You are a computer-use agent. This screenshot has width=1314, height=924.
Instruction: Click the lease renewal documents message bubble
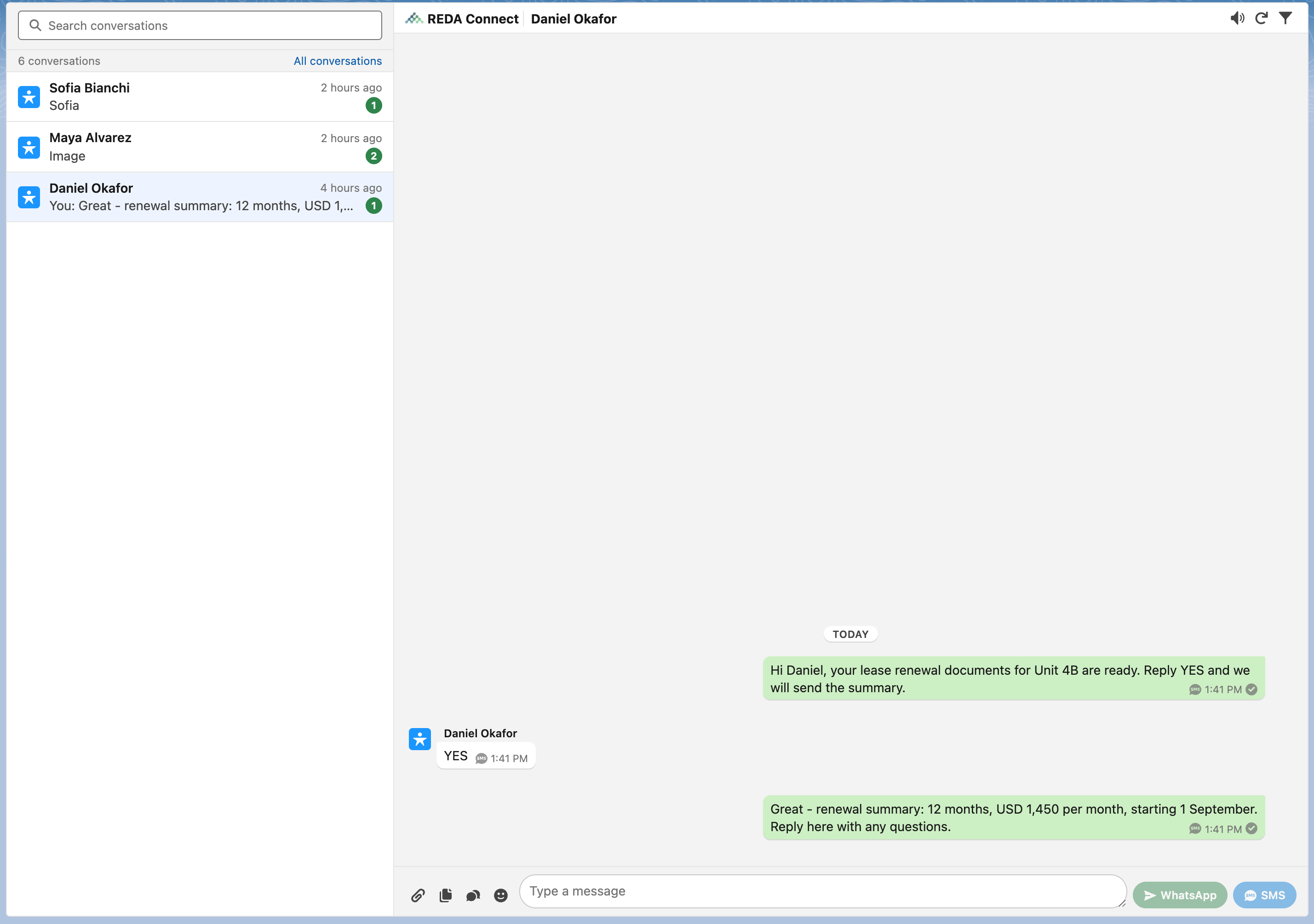point(1014,678)
